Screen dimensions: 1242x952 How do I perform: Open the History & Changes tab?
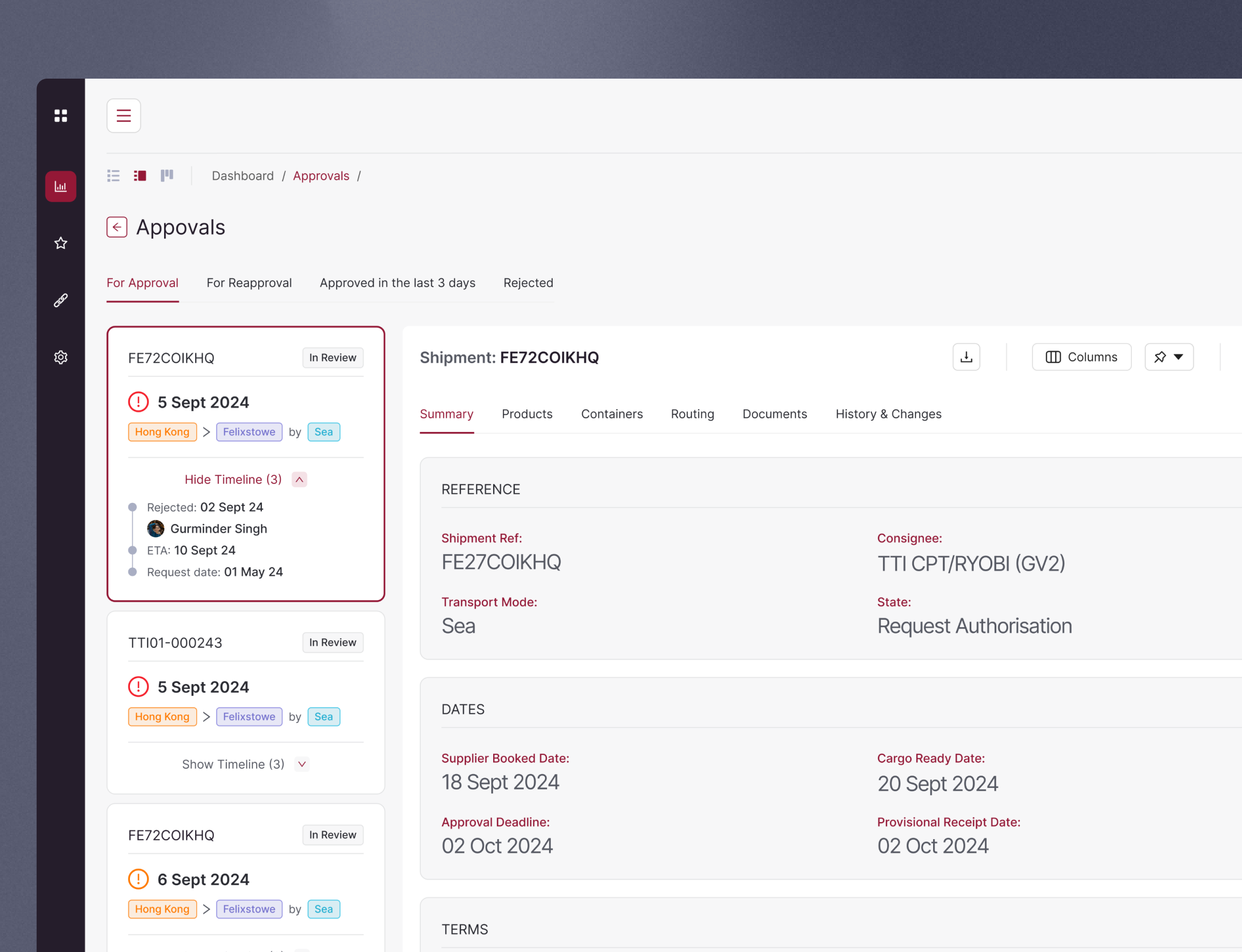pos(888,414)
